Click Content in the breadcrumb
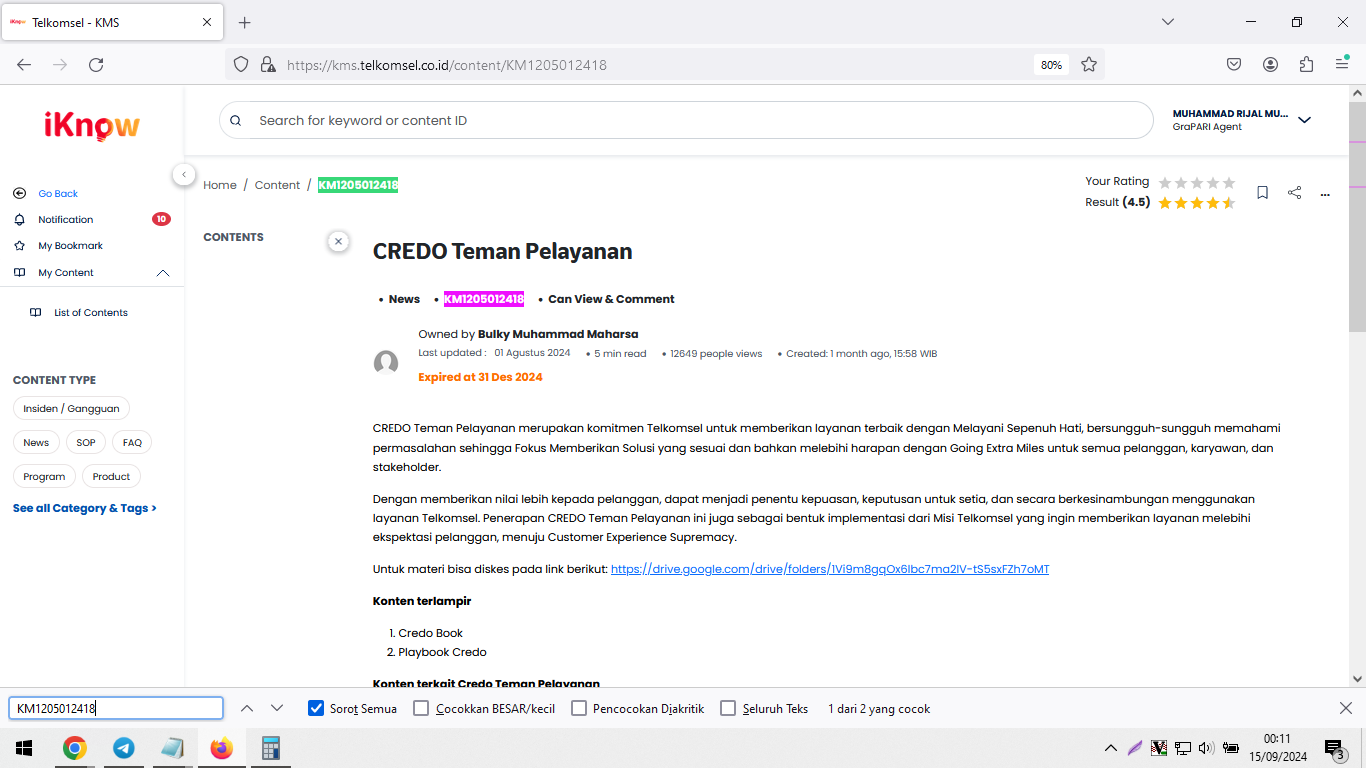Image resolution: width=1366 pixels, height=768 pixels. (x=277, y=185)
